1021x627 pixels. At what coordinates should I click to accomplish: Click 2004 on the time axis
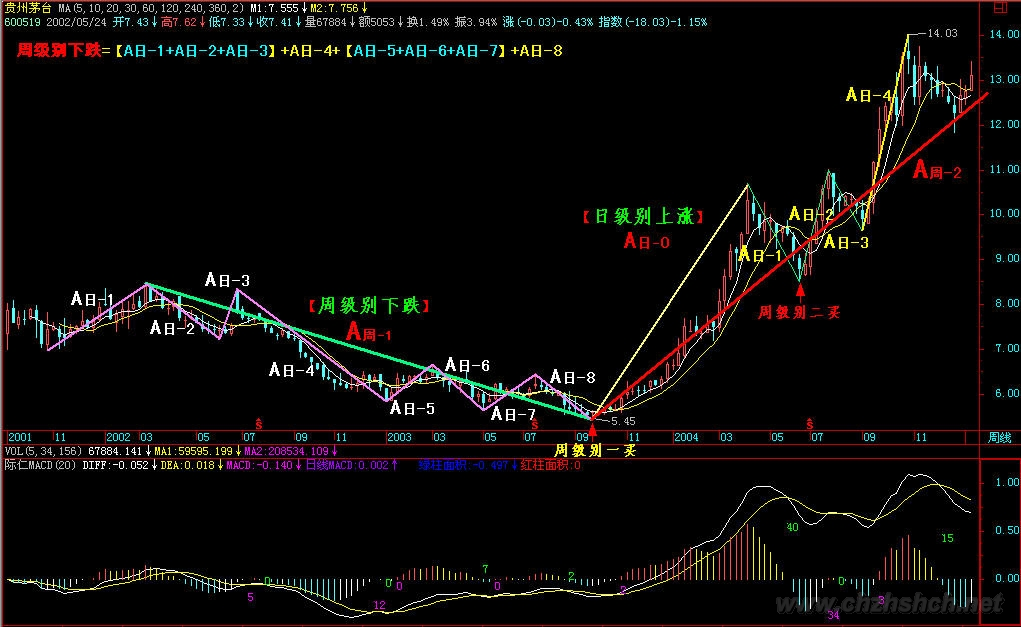(686, 438)
